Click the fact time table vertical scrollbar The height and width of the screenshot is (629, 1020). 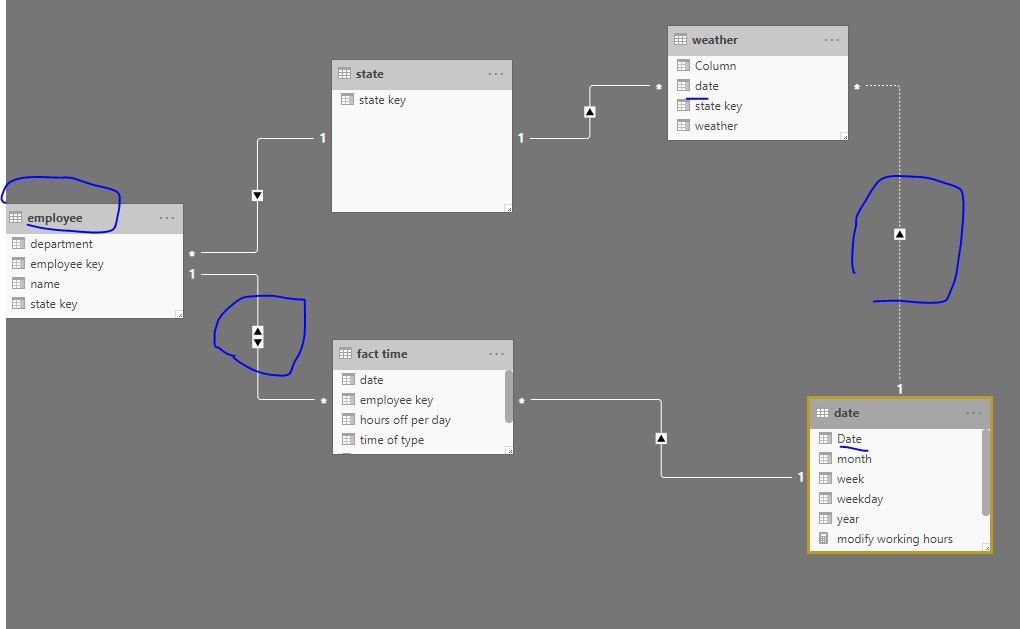point(509,396)
